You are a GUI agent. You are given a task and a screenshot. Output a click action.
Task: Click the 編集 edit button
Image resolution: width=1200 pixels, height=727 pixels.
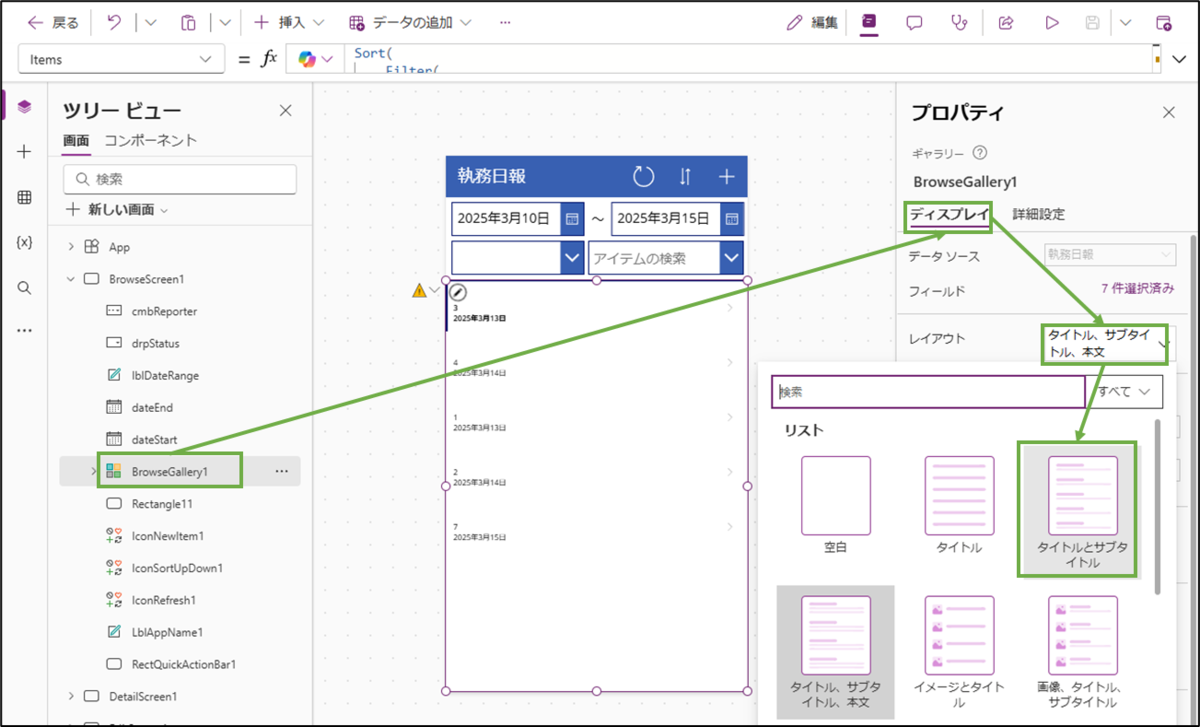pyautogui.click(x=812, y=22)
